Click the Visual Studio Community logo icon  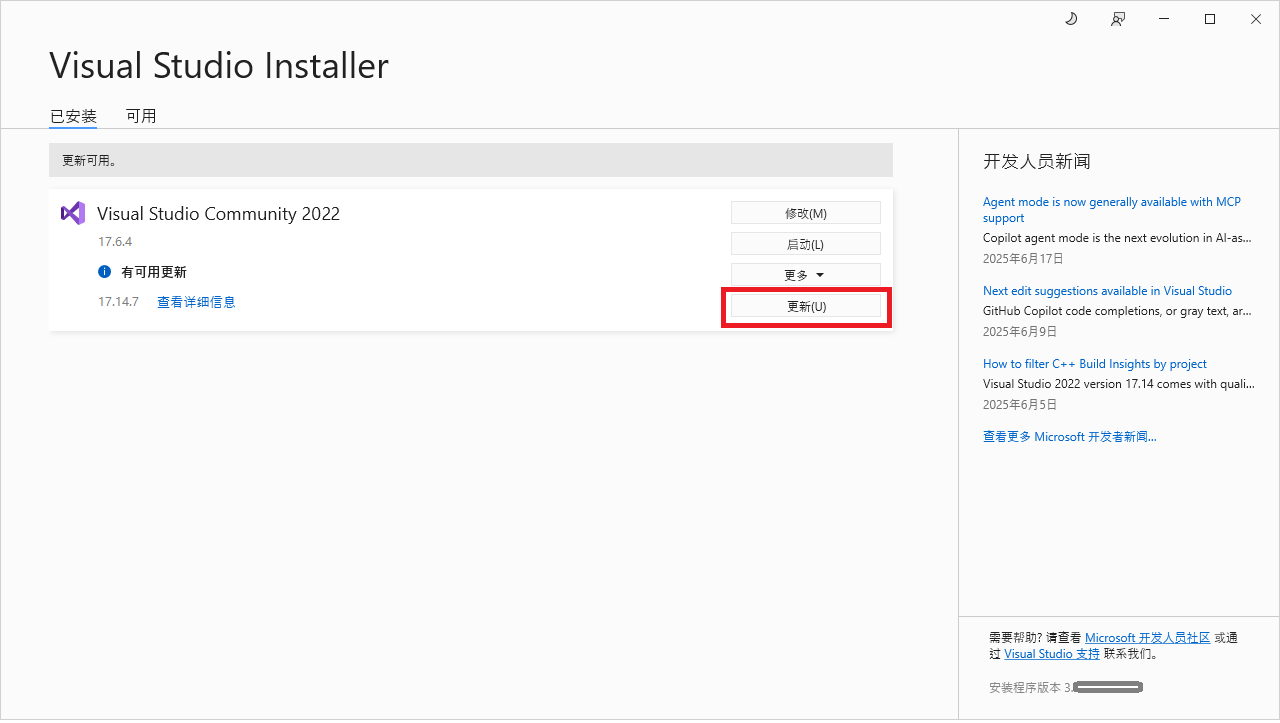tap(73, 213)
